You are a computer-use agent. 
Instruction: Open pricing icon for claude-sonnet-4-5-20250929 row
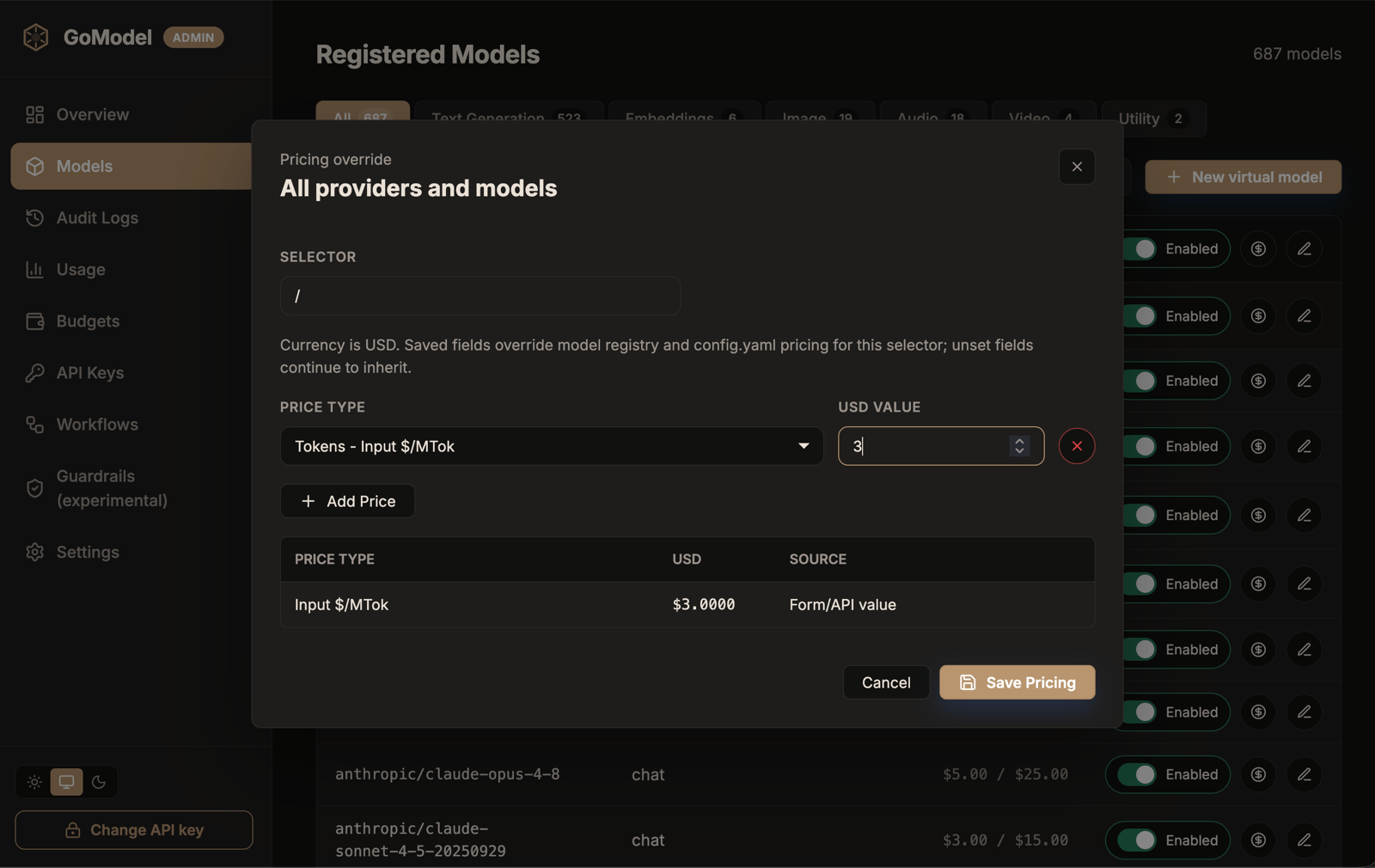(x=1258, y=840)
